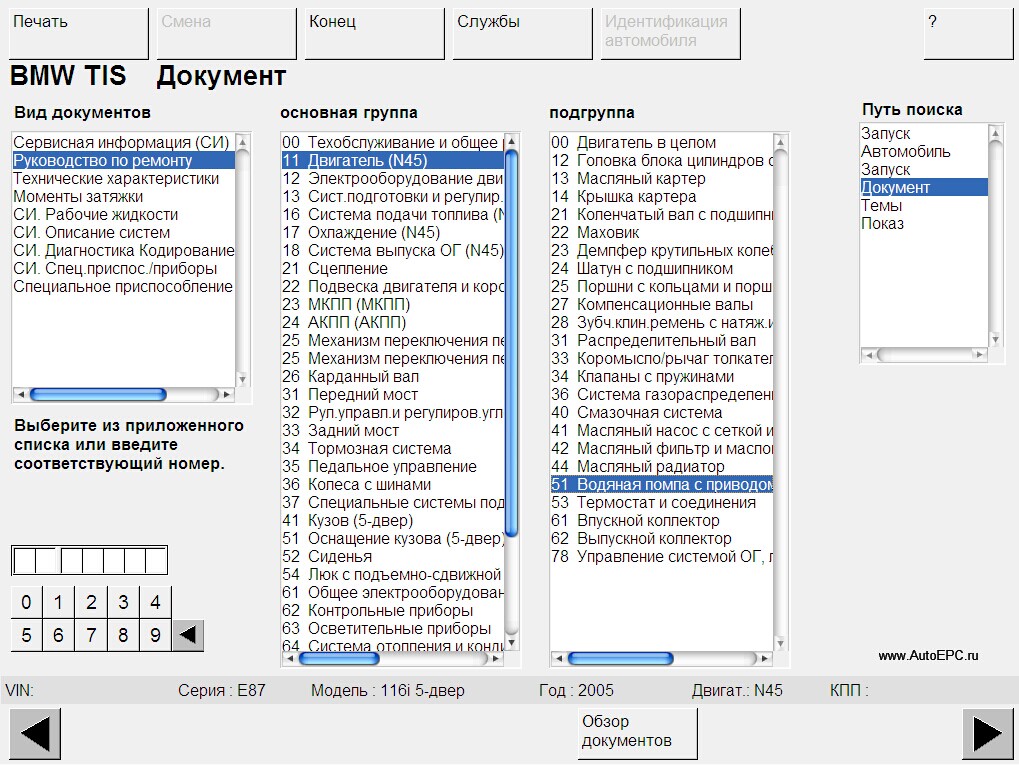Image resolution: width=1019 pixels, height=766 pixels.
Task: Select main group 52 Сиденья
Action: (x=393, y=557)
